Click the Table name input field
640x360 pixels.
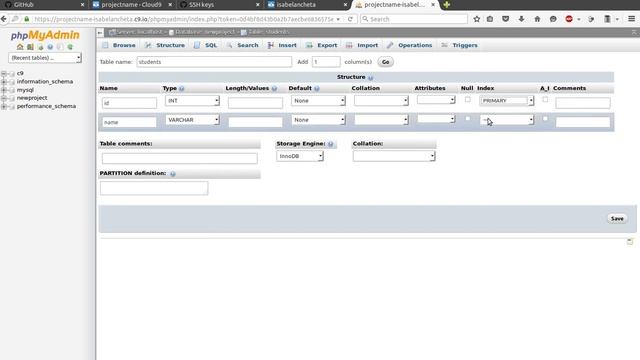(214, 62)
